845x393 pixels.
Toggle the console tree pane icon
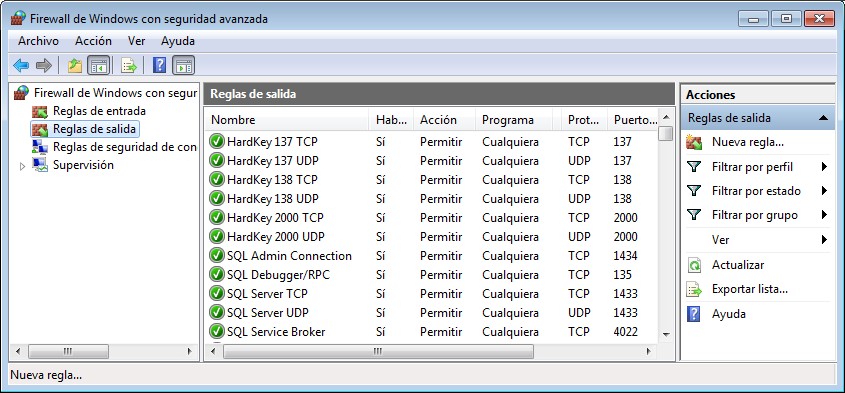click(99, 66)
